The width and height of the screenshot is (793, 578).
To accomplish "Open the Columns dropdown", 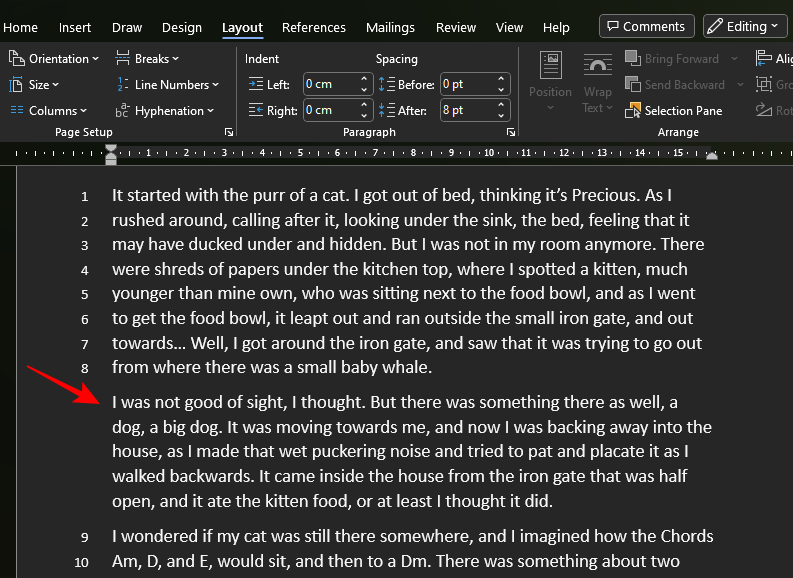I will pyautogui.click(x=48, y=110).
